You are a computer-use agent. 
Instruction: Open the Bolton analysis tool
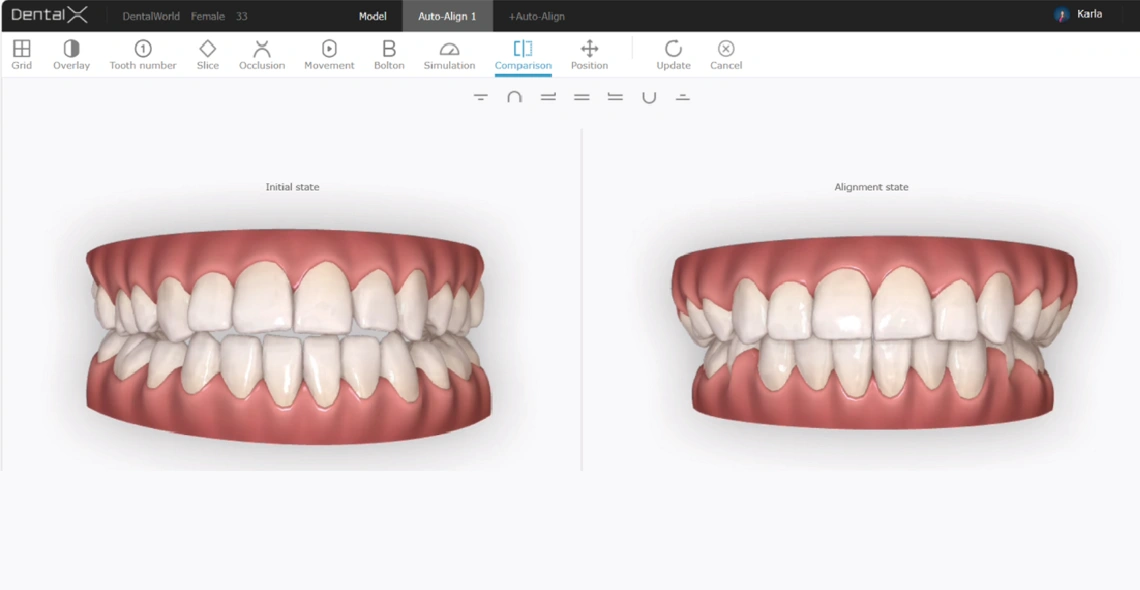pyautogui.click(x=389, y=55)
